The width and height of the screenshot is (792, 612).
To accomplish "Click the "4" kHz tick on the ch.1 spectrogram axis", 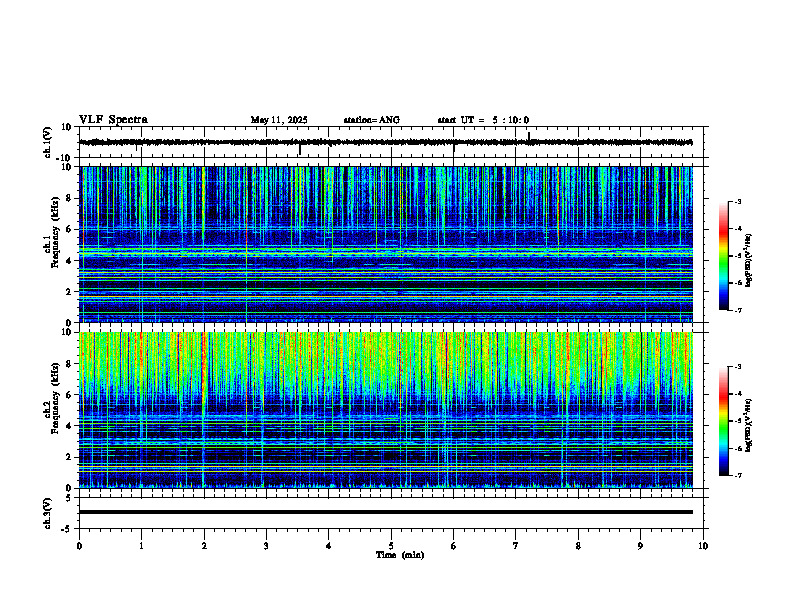I will (70, 261).
